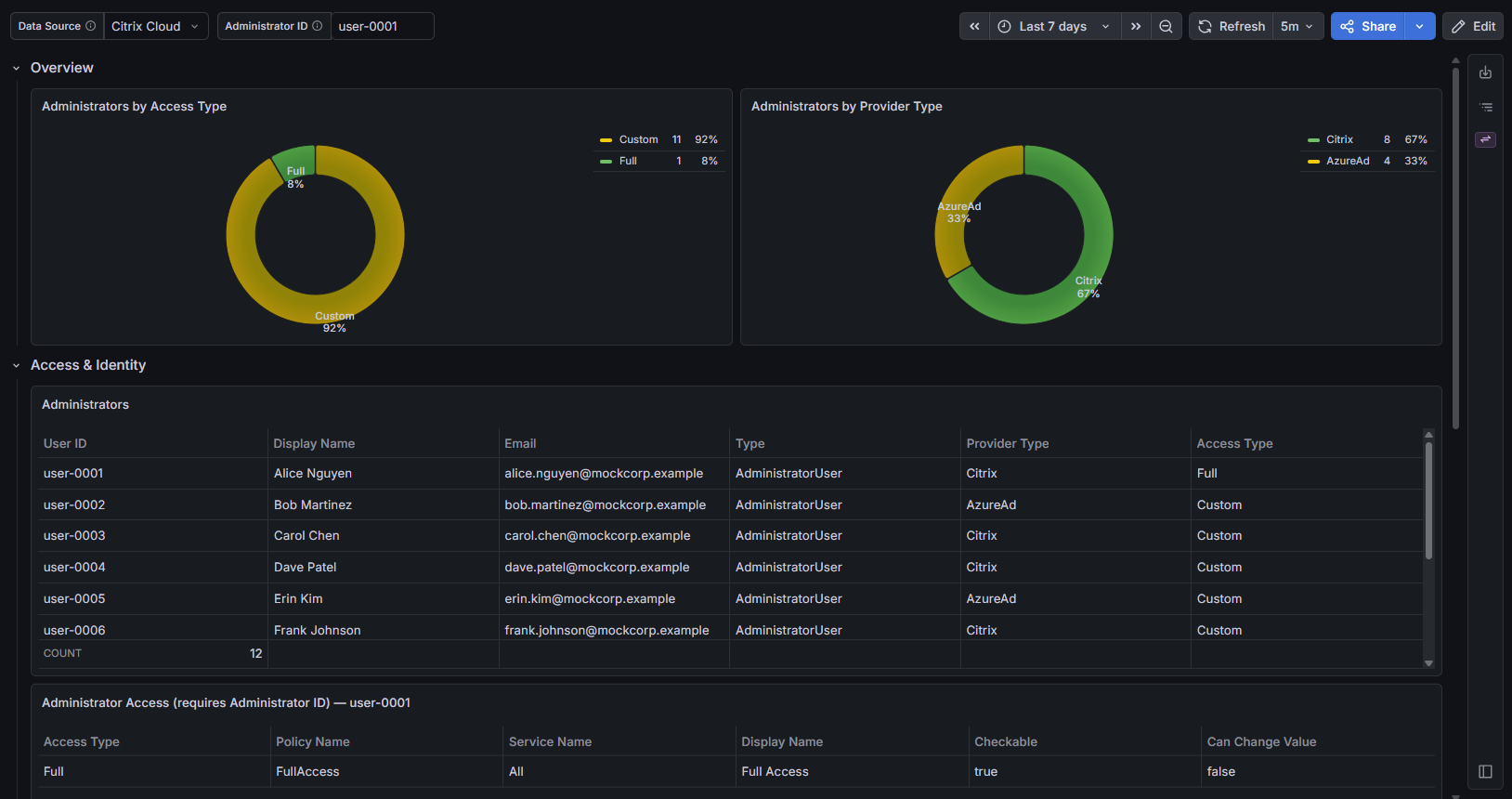1512x799 pixels.
Task: Select the Carol Chen name cell
Action: click(384, 535)
